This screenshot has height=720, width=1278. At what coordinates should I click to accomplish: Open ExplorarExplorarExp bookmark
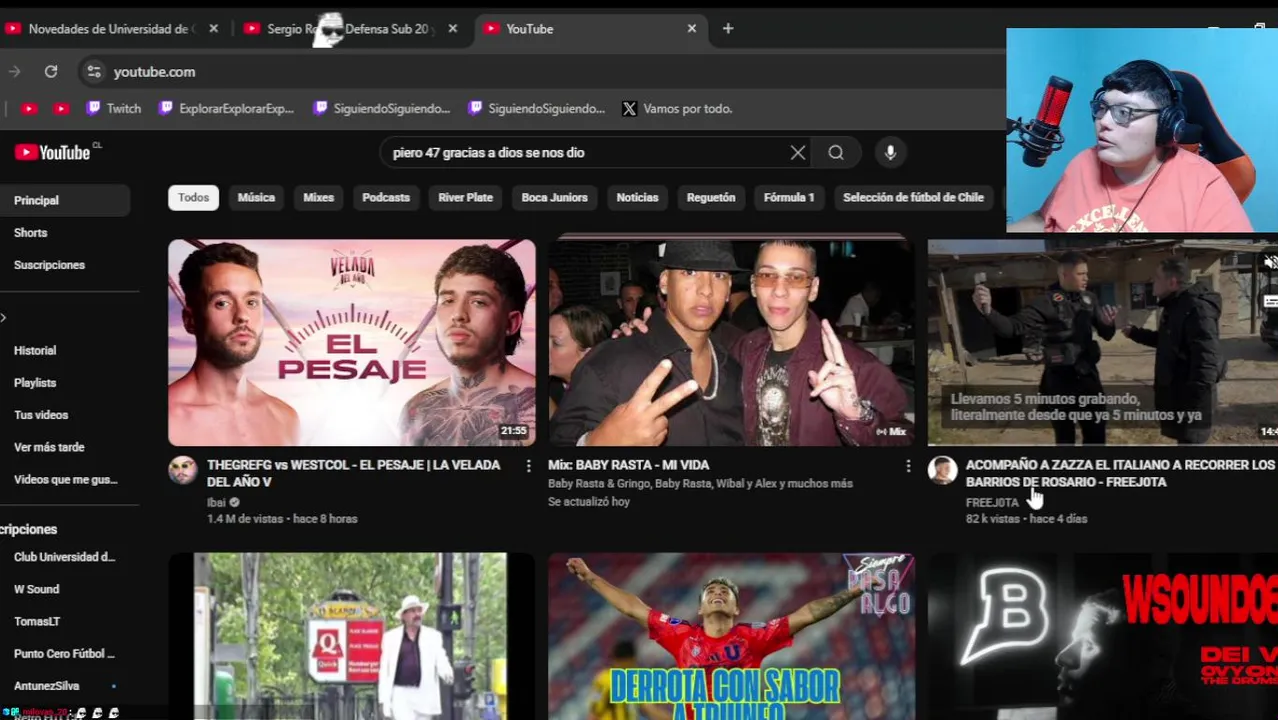click(226, 109)
